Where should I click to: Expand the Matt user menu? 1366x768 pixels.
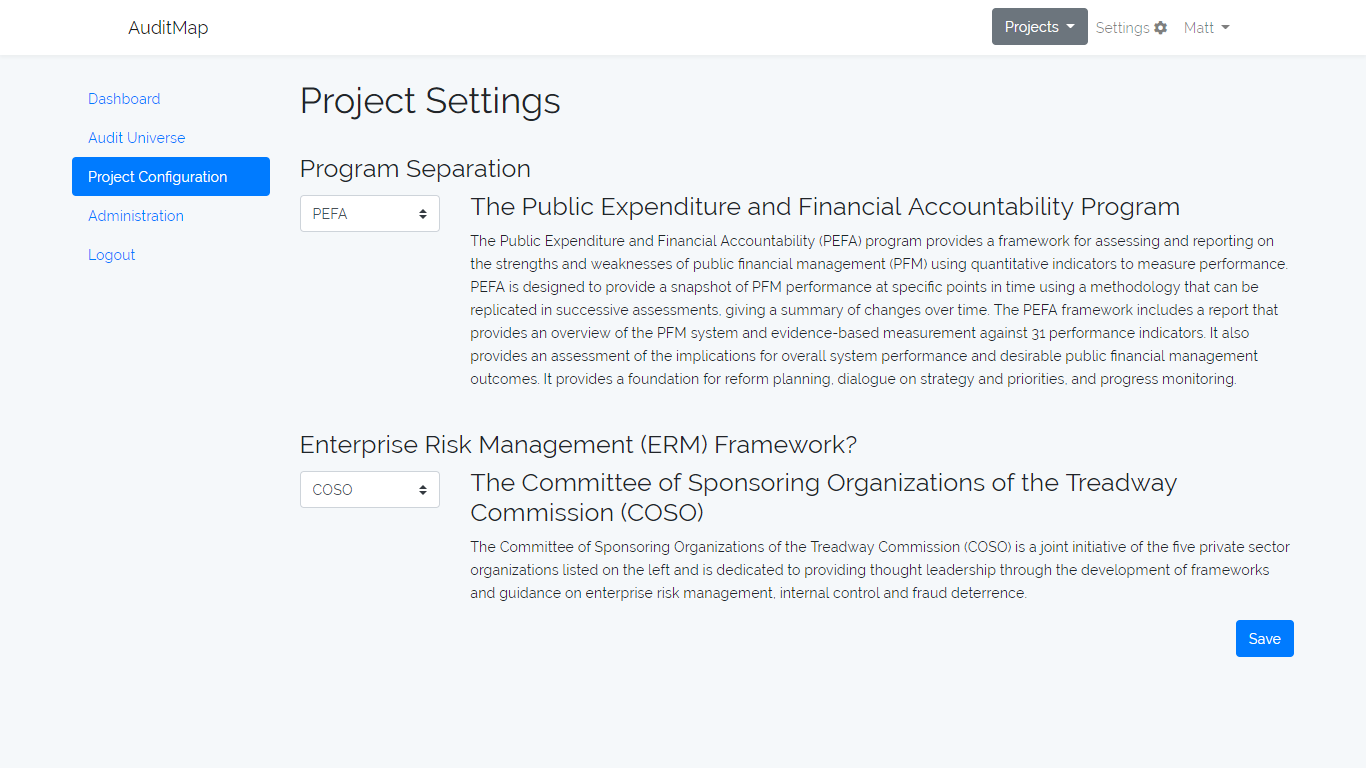(1206, 28)
